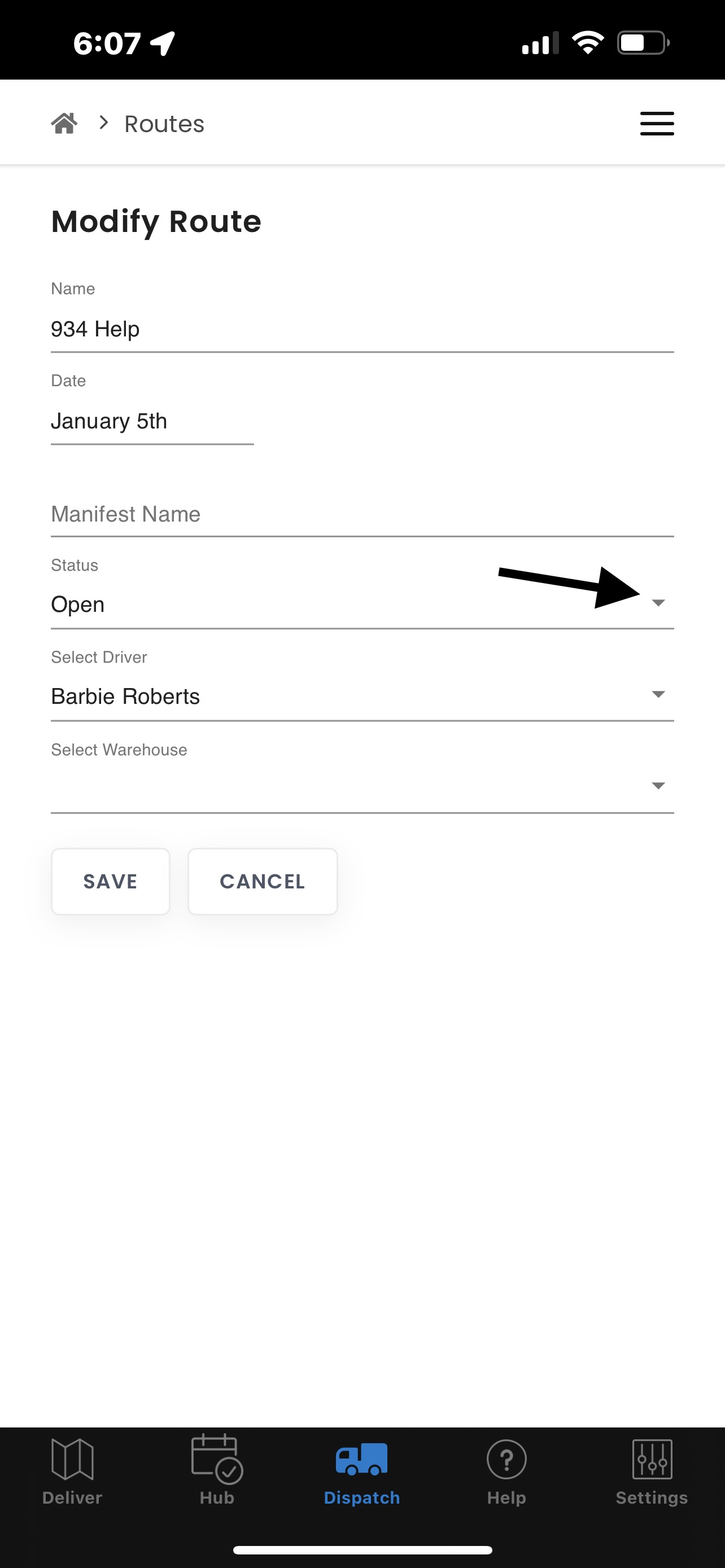
Task: Open the Hub calendar icon
Action: tap(217, 1458)
